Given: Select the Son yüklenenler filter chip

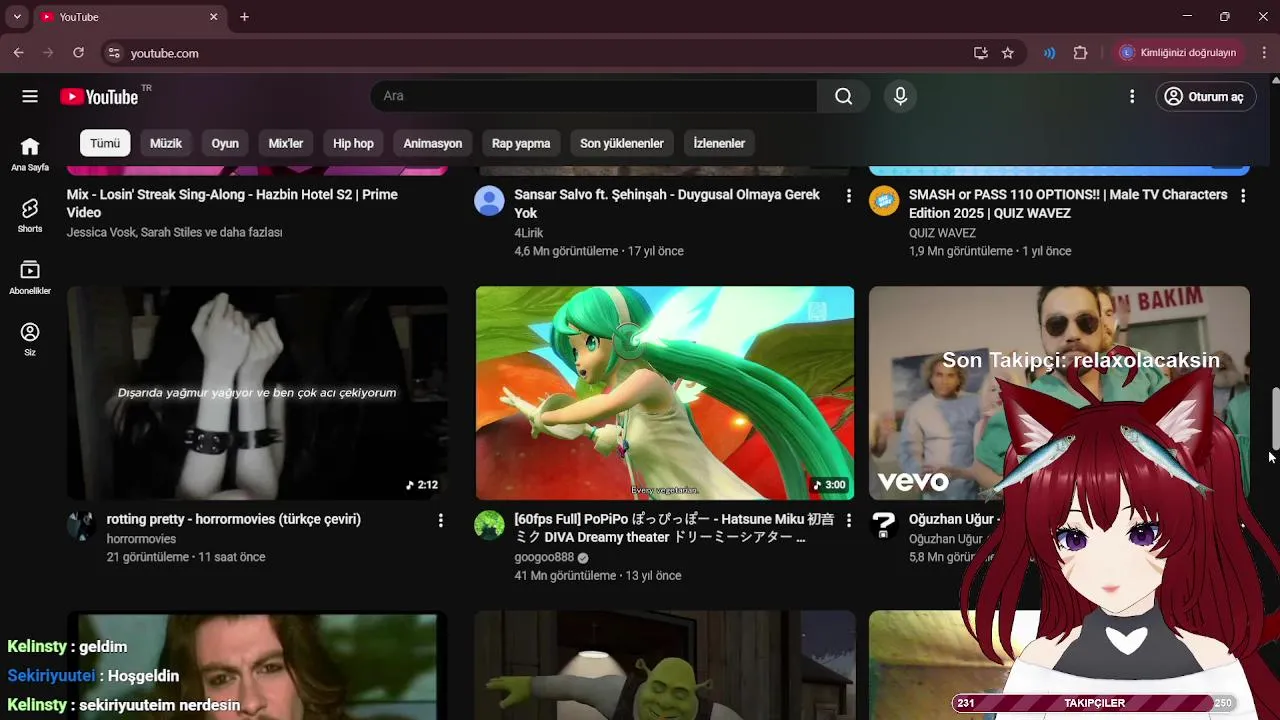Looking at the screenshot, I should [x=622, y=143].
